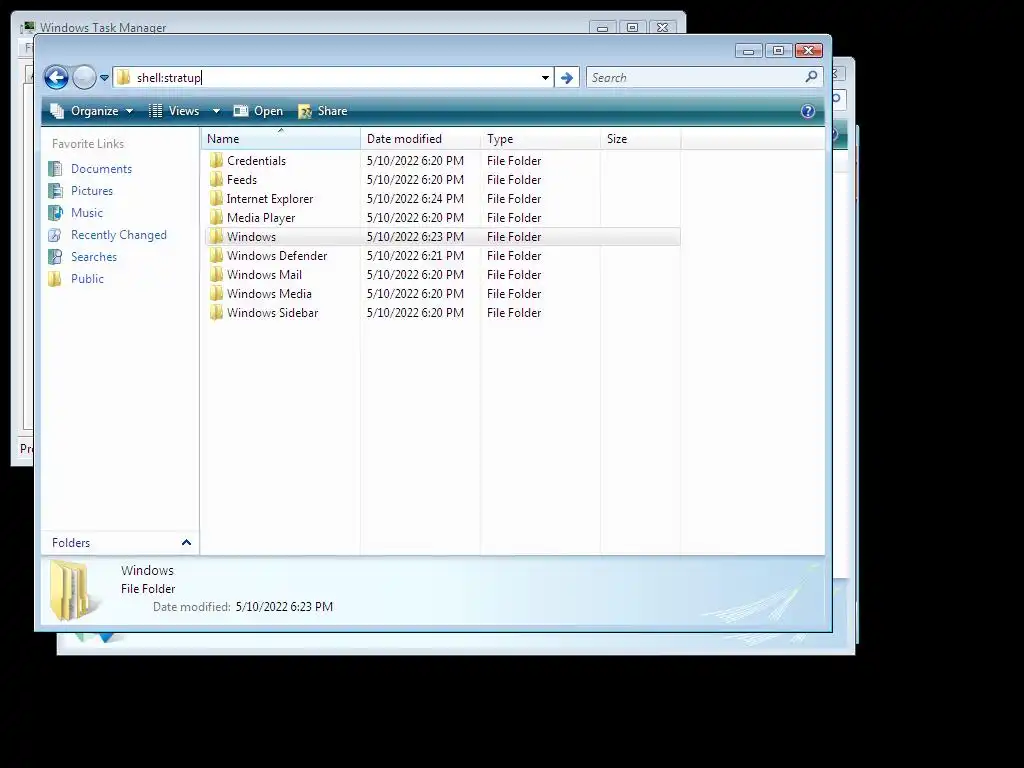This screenshot has height=768, width=1024.
Task: Click the large folder thumbnail in details pane
Action: [73, 590]
